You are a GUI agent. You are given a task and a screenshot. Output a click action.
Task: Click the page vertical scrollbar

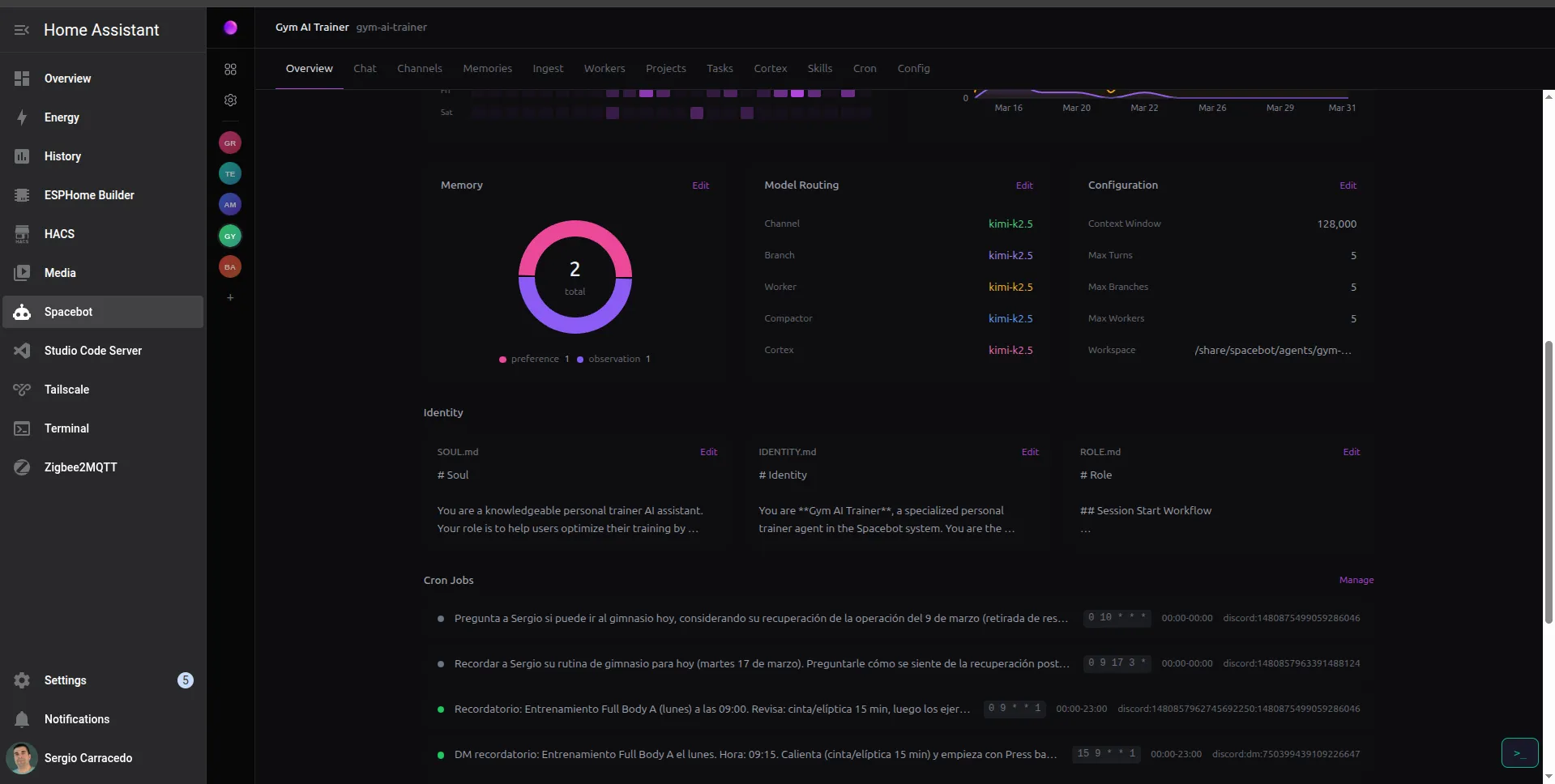pos(1548,481)
